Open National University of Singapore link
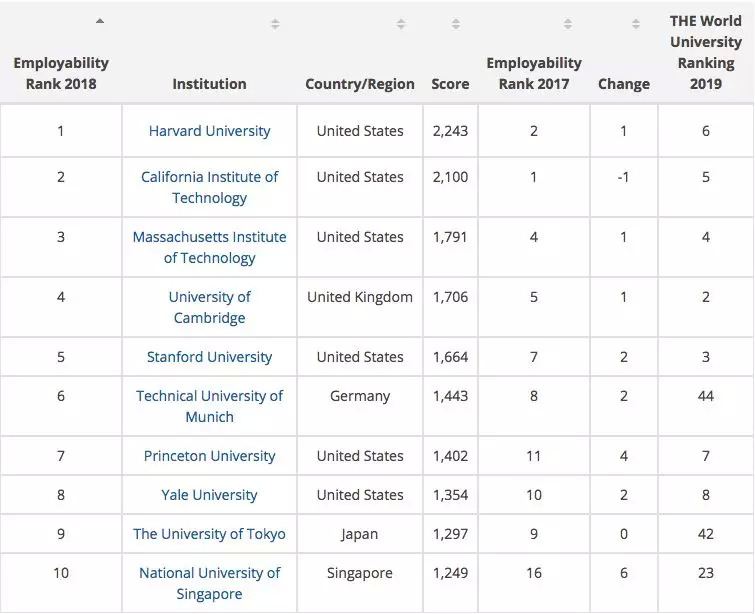Screen dimensions: 755x614 [x=209, y=583]
